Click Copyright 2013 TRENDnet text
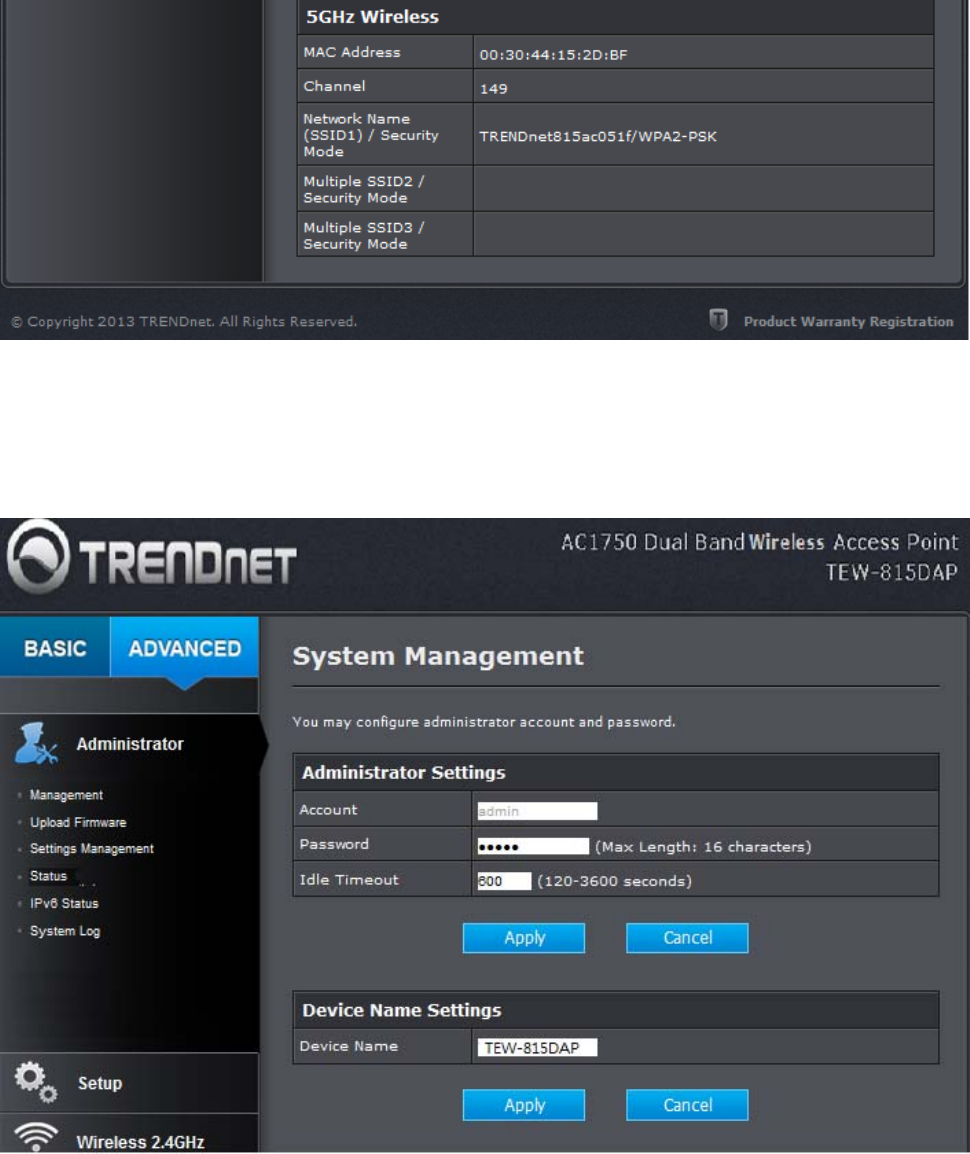Viewport: 970px width, 1154px height. tap(184, 322)
